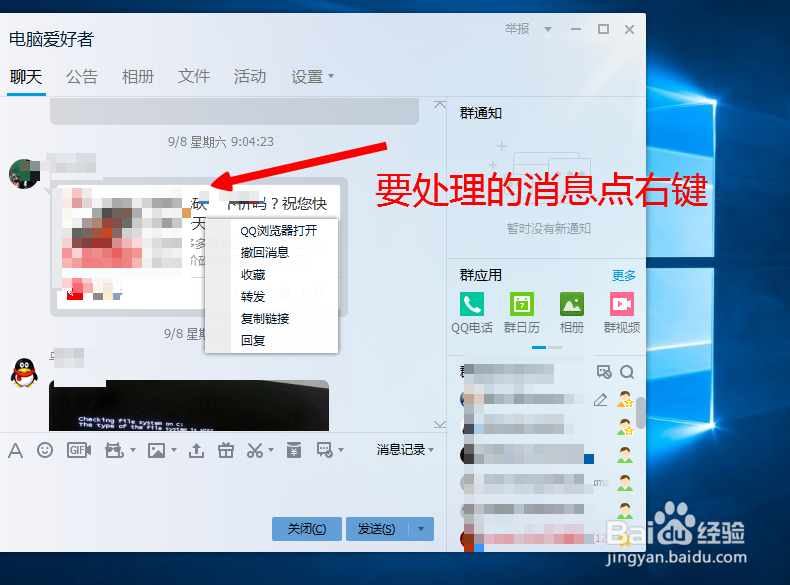Open the black screen photo in chat

click(x=189, y=406)
